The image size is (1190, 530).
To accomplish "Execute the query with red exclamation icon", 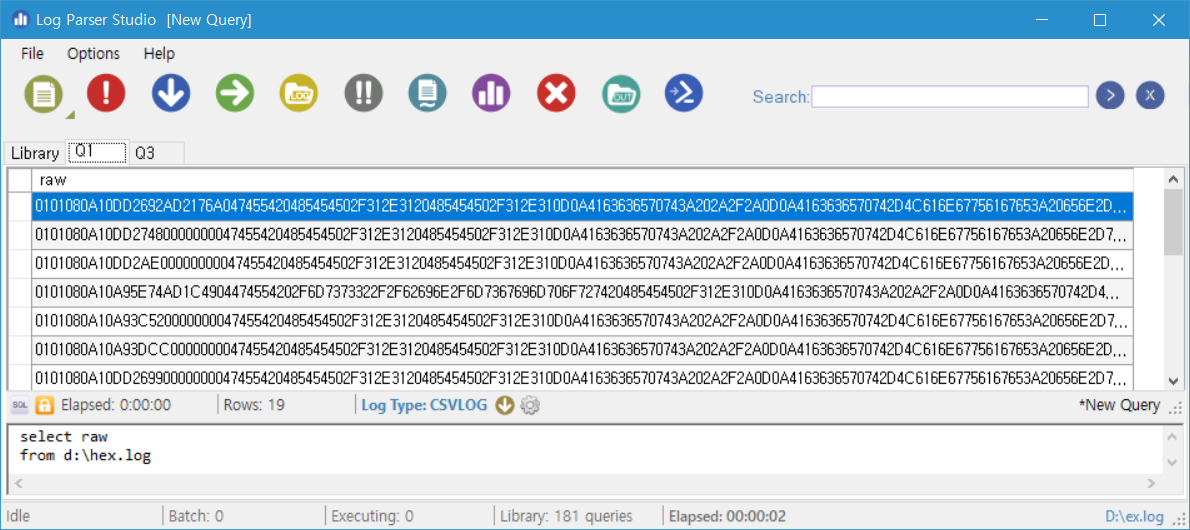I will pos(106,93).
